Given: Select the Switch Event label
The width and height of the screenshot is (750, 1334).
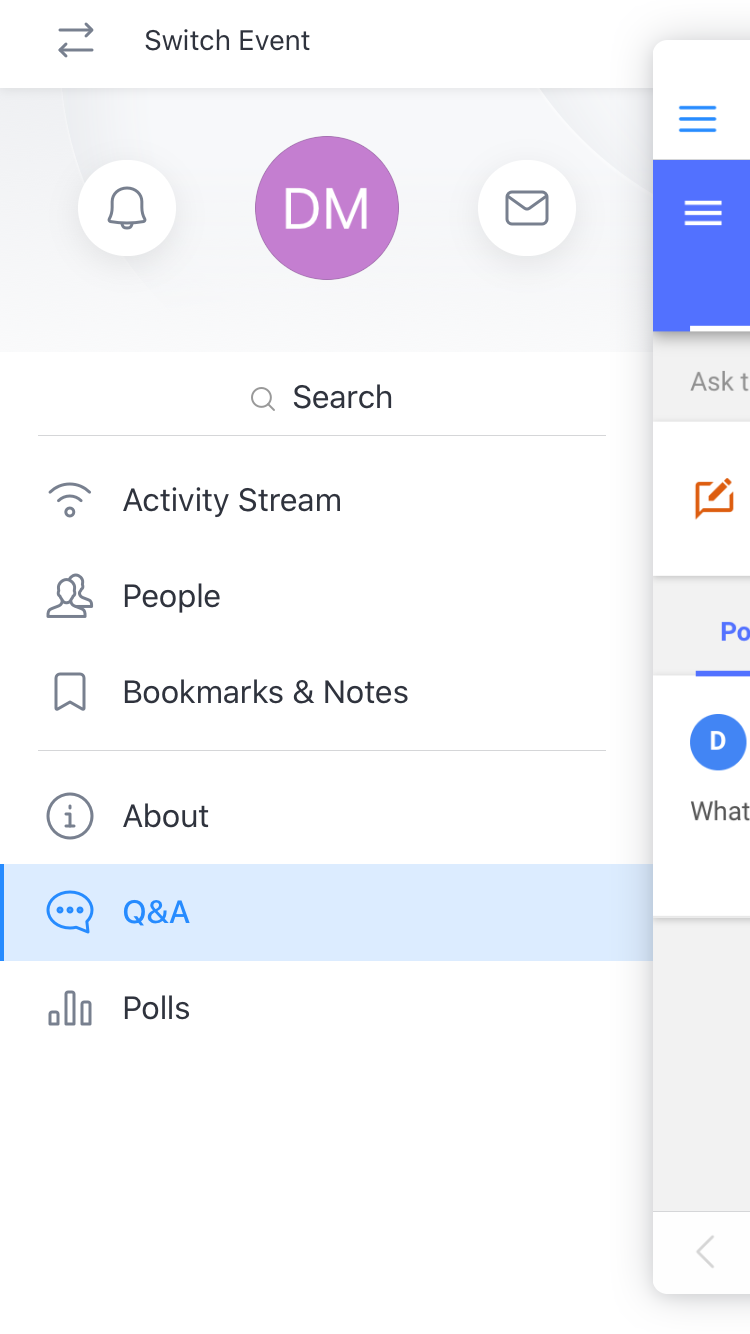Looking at the screenshot, I should click(227, 40).
